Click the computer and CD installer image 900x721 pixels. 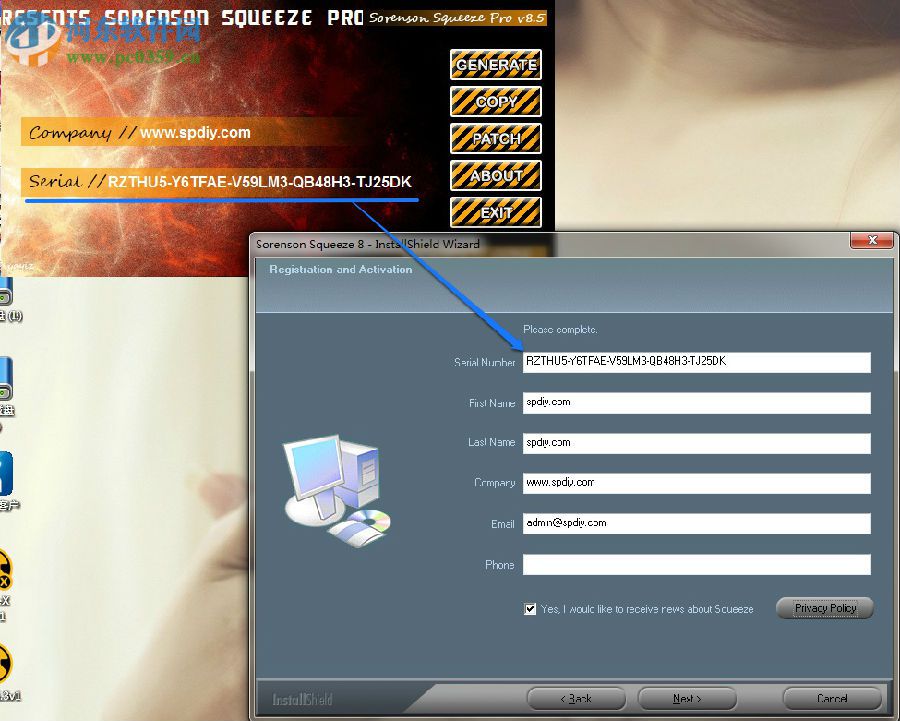click(336, 491)
